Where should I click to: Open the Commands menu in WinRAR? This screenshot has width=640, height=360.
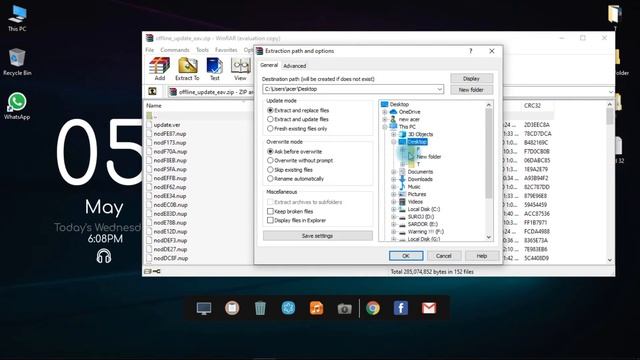pyautogui.click(x=175, y=50)
